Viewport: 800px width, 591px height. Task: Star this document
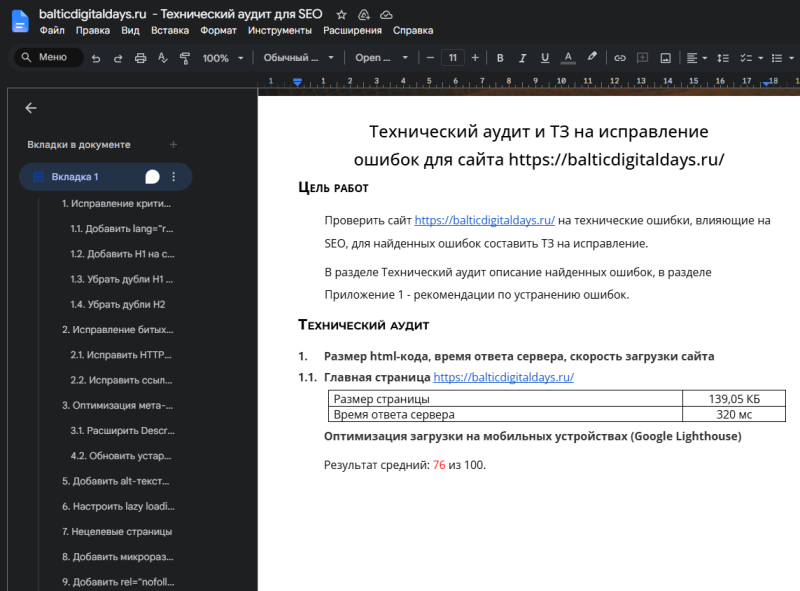pyautogui.click(x=341, y=15)
